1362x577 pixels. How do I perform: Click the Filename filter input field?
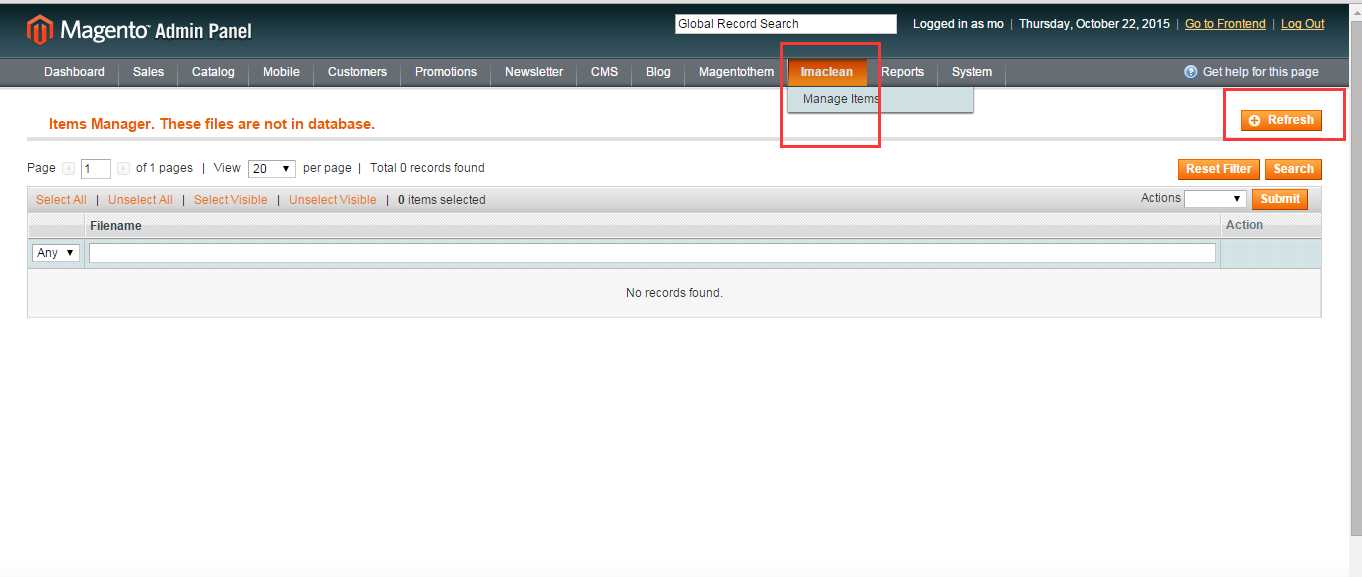click(652, 253)
